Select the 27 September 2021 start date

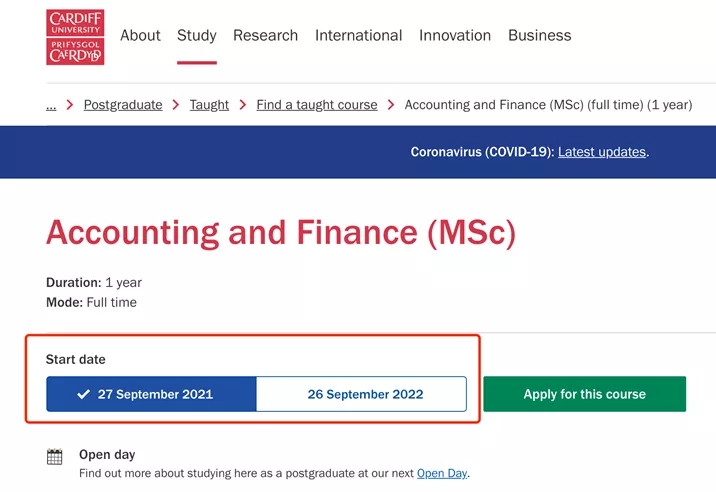(x=151, y=394)
